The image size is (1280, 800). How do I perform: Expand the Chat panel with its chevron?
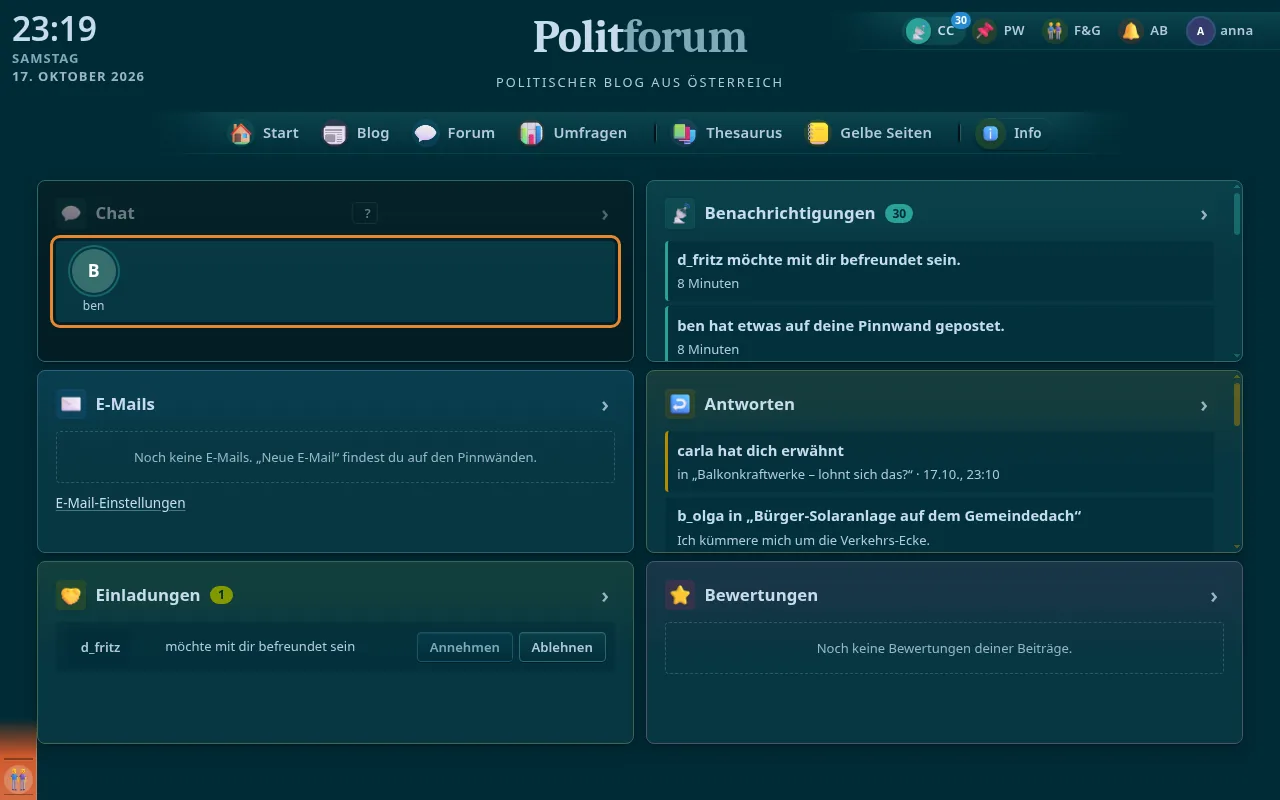(605, 214)
